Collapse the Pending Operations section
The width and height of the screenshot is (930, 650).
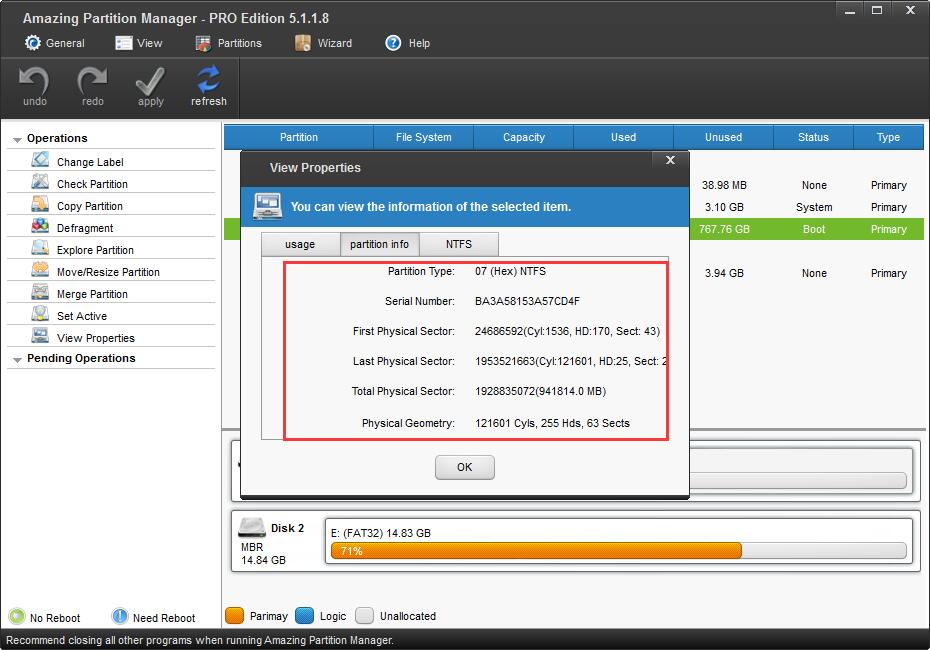(x=17, y=359)
